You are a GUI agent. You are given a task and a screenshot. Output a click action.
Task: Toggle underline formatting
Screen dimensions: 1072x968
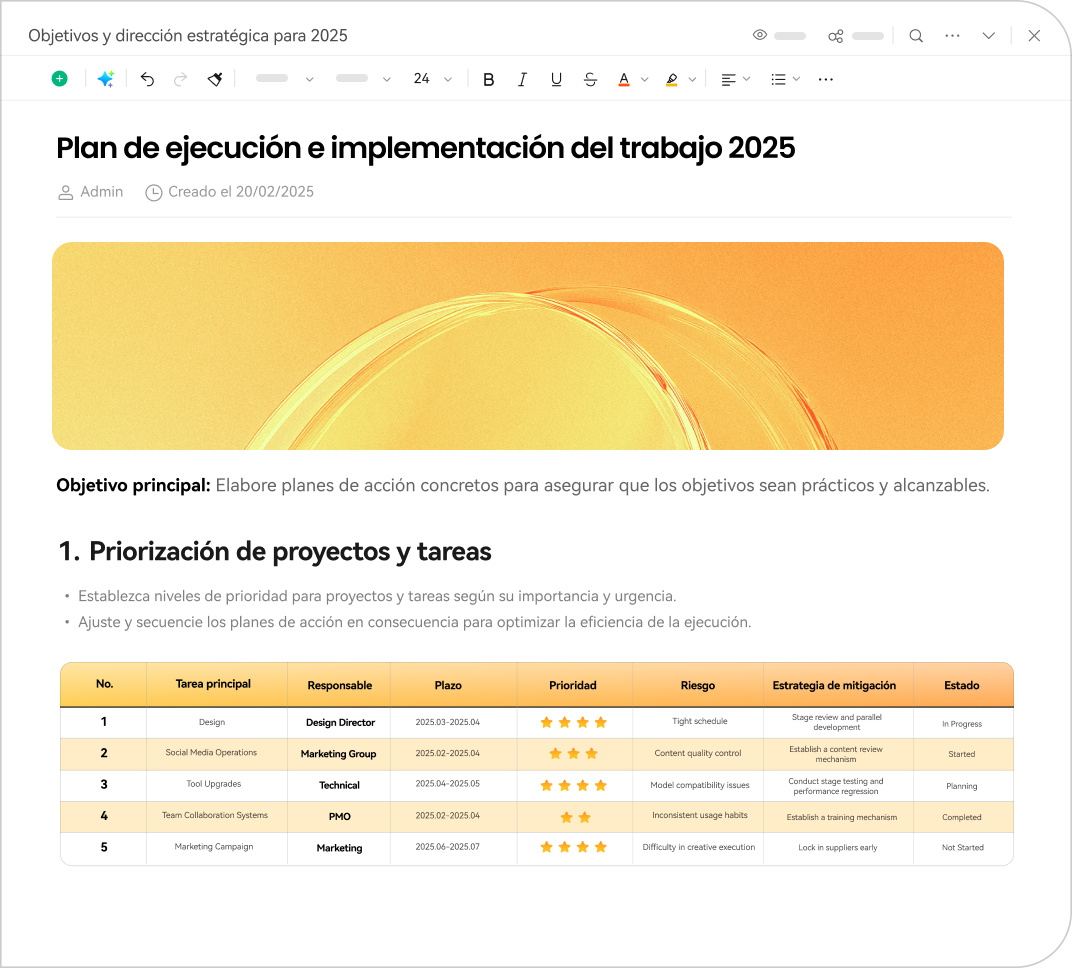click(x=556, y=79)
